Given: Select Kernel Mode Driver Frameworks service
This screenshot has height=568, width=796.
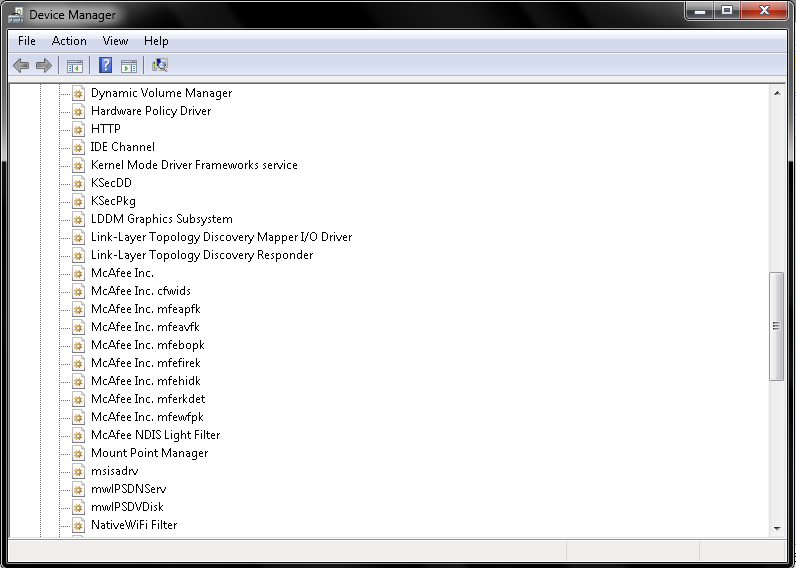Looking at the screenshot, I should click(194, 165).
